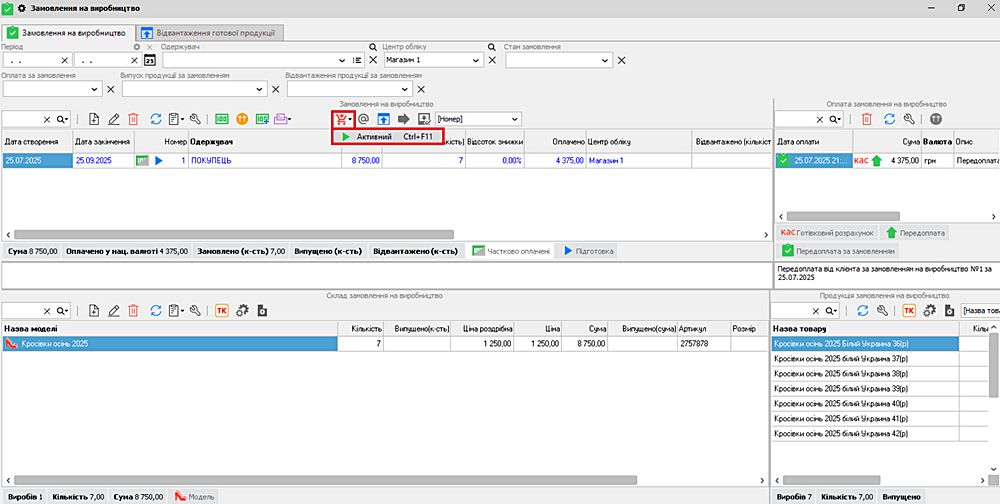Toggle the Готівковий розрахунок filter
Viewport: 1000px width, 504px height.
[x=827, y=232]
